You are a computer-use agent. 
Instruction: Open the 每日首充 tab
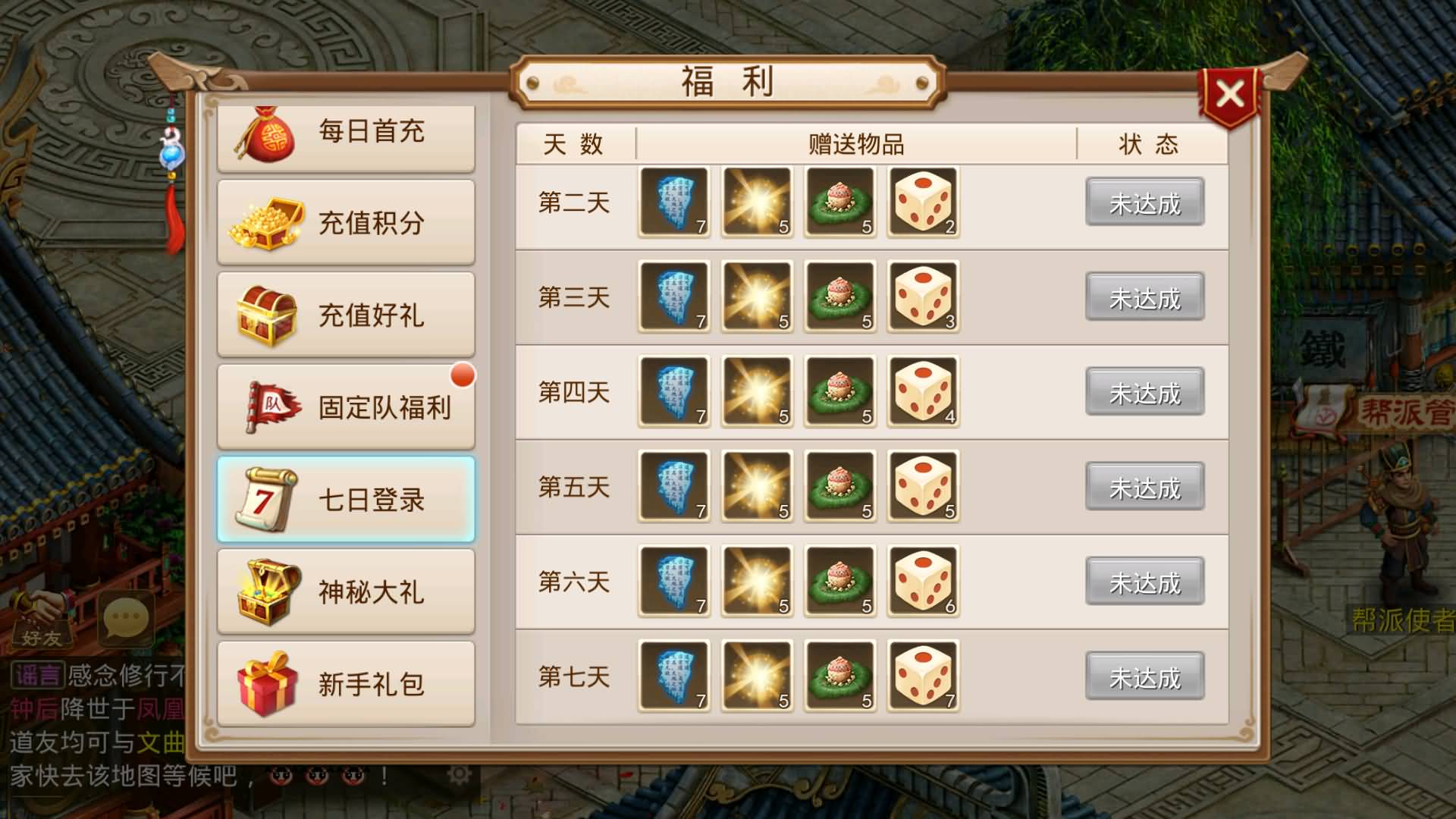pos(346,138)
